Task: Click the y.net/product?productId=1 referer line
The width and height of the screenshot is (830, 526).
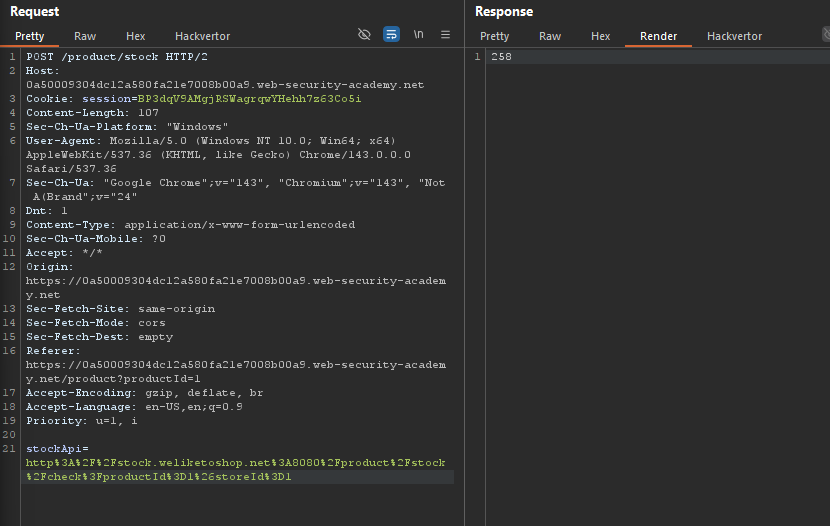Action: [x=113, y=379]
